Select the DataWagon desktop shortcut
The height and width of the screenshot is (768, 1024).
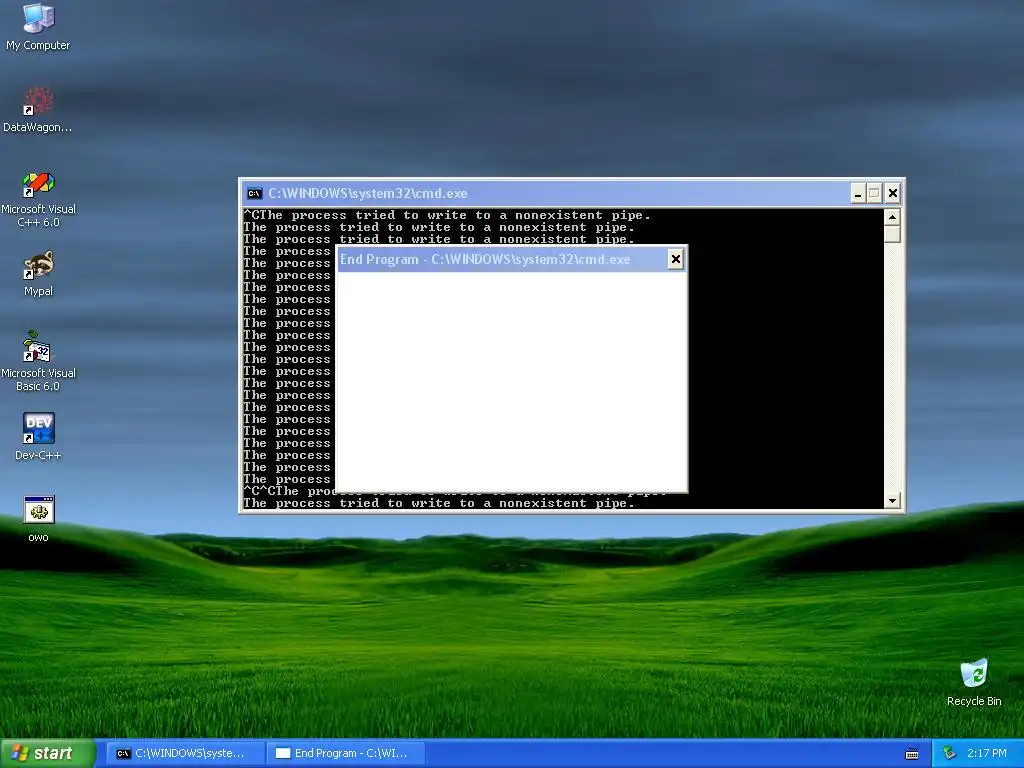point(38,109)
